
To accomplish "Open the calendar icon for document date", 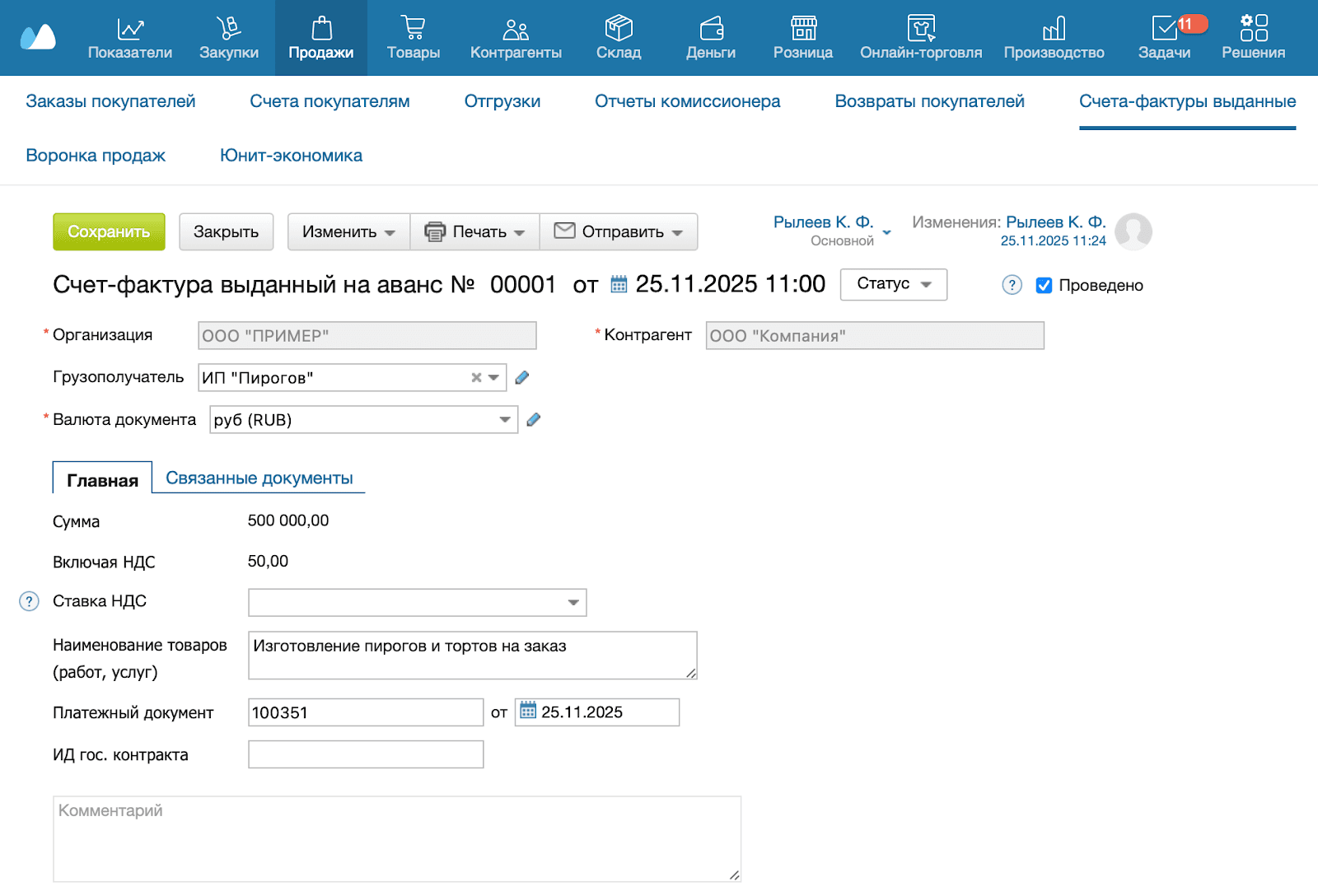I will point(619,285).
